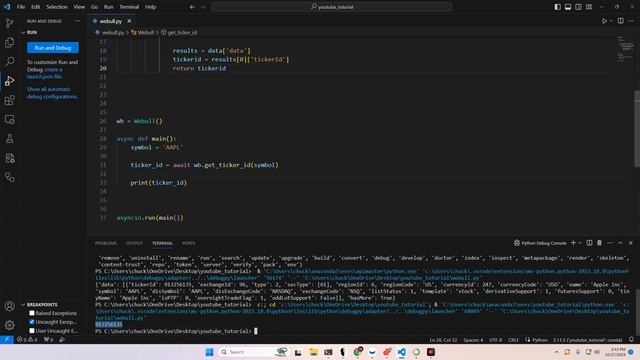The height and width of the screenshot is (360, 640).
Task: Open the run button dropdown arrow
Action: [611, 21]
